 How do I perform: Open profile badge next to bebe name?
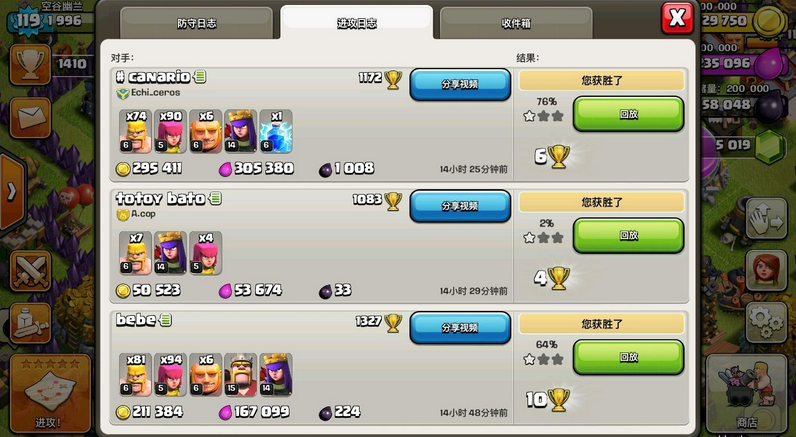point(166,320)
